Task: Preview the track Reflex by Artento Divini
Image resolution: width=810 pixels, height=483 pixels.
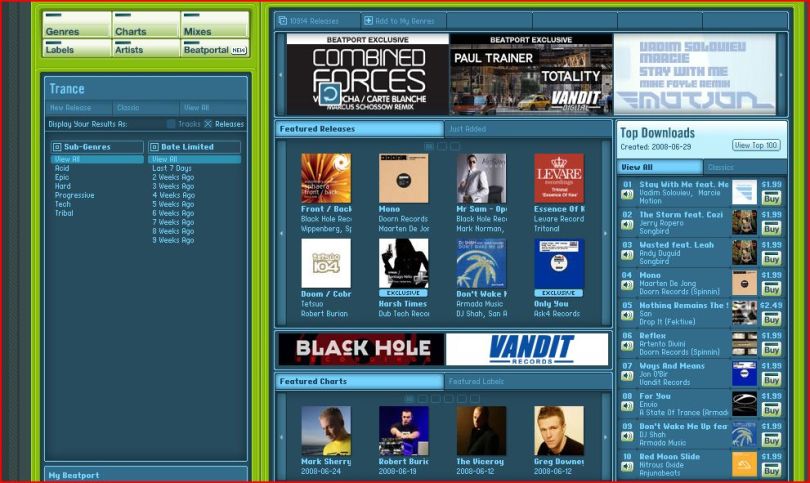Action: [627, 346]
